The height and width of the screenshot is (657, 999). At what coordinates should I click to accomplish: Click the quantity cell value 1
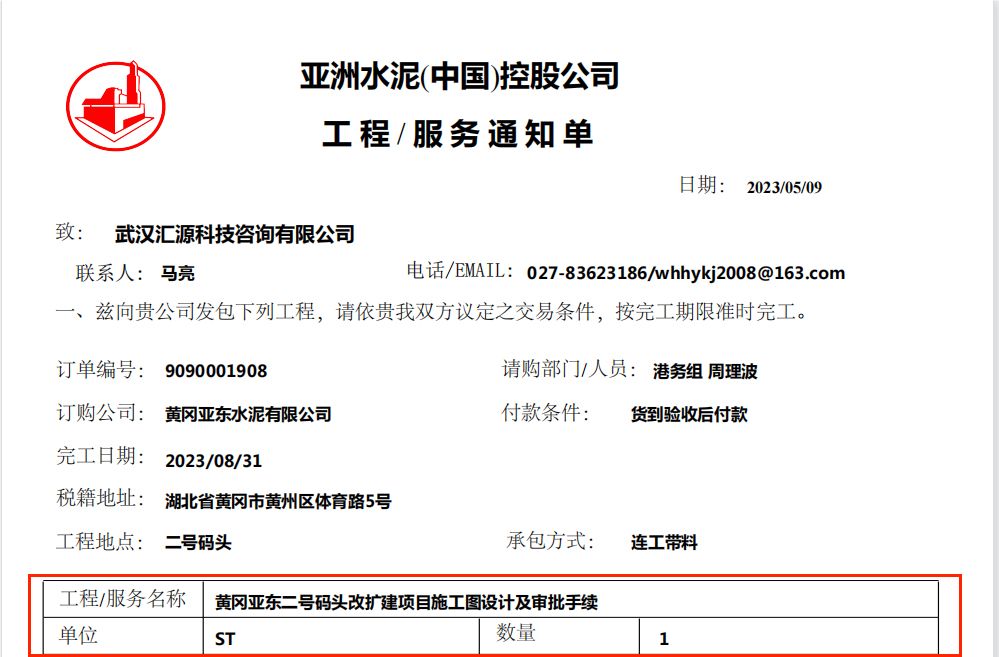[x=664, y=638]
